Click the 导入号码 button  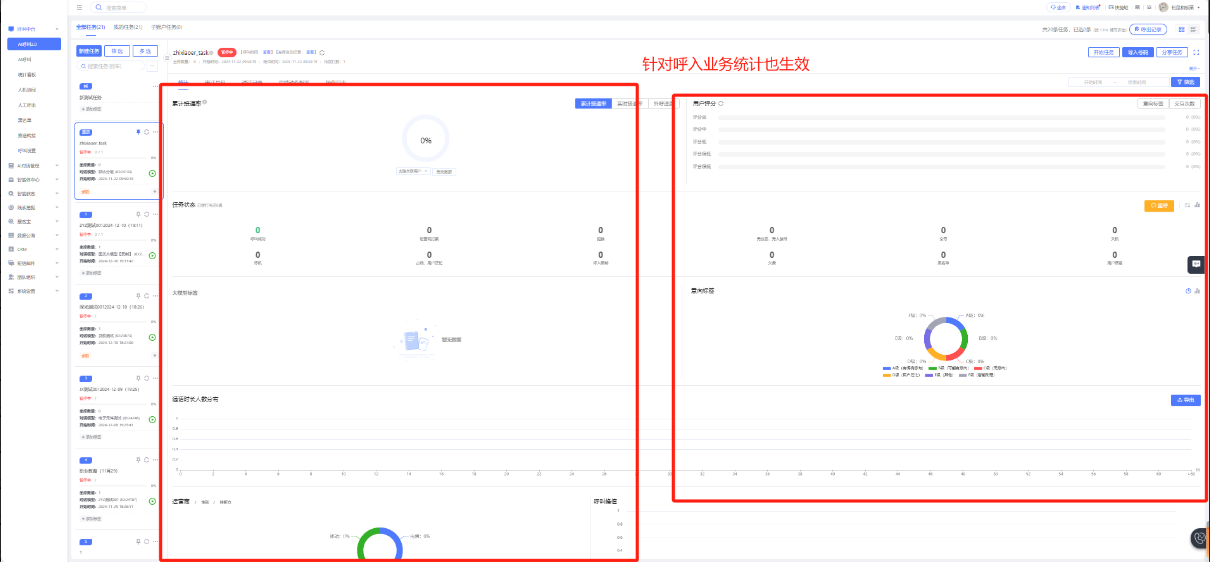coord(1138,52)
